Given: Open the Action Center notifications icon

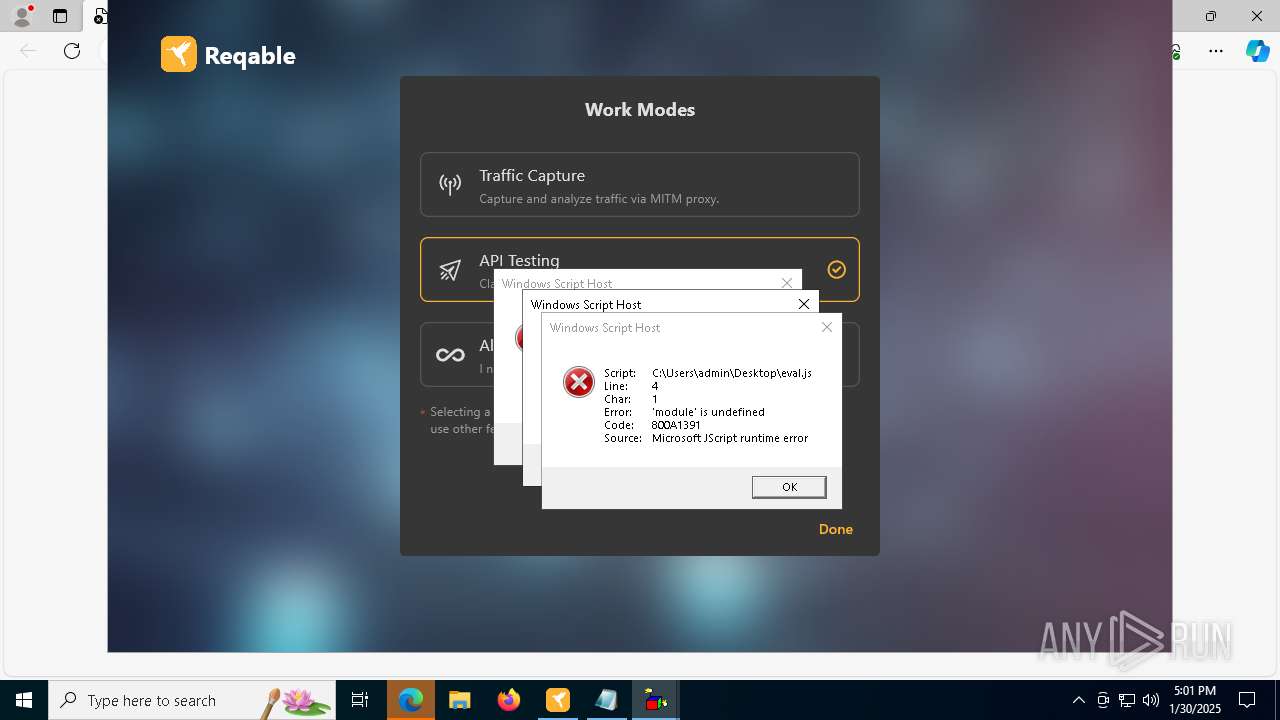Looking at the screenshot, I should pos(1247,700).
